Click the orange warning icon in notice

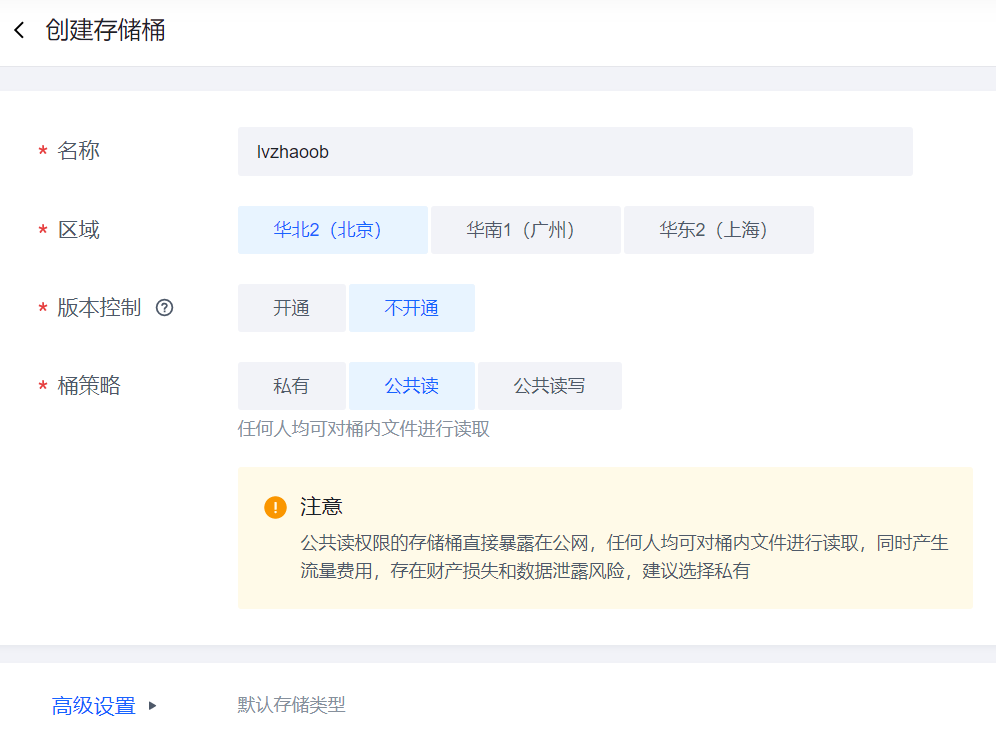275,507
